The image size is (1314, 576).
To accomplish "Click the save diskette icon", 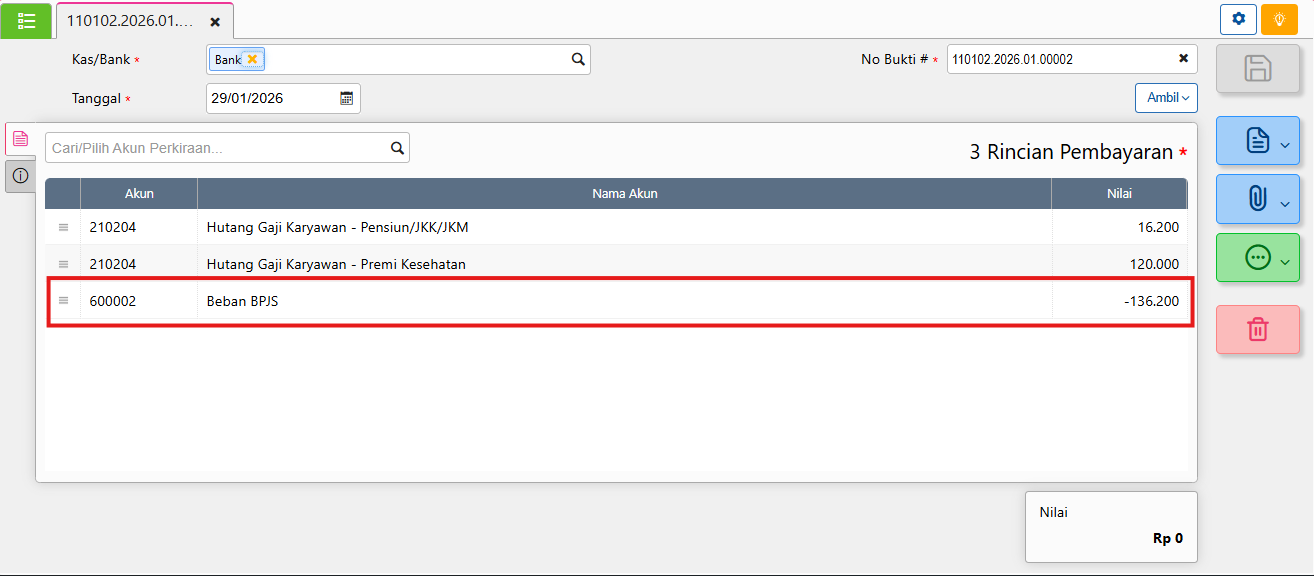I will coord(1257,69).
